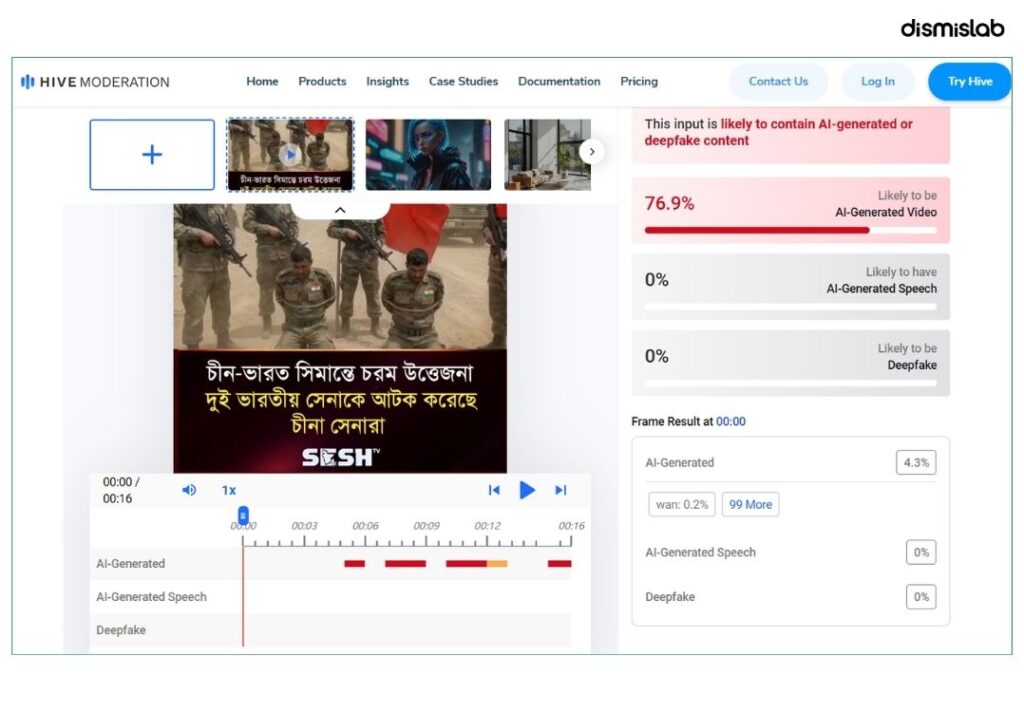Click the orange AI-Generated timeline segment
This screenshot has height=712, width=1024.
(497, 564)
